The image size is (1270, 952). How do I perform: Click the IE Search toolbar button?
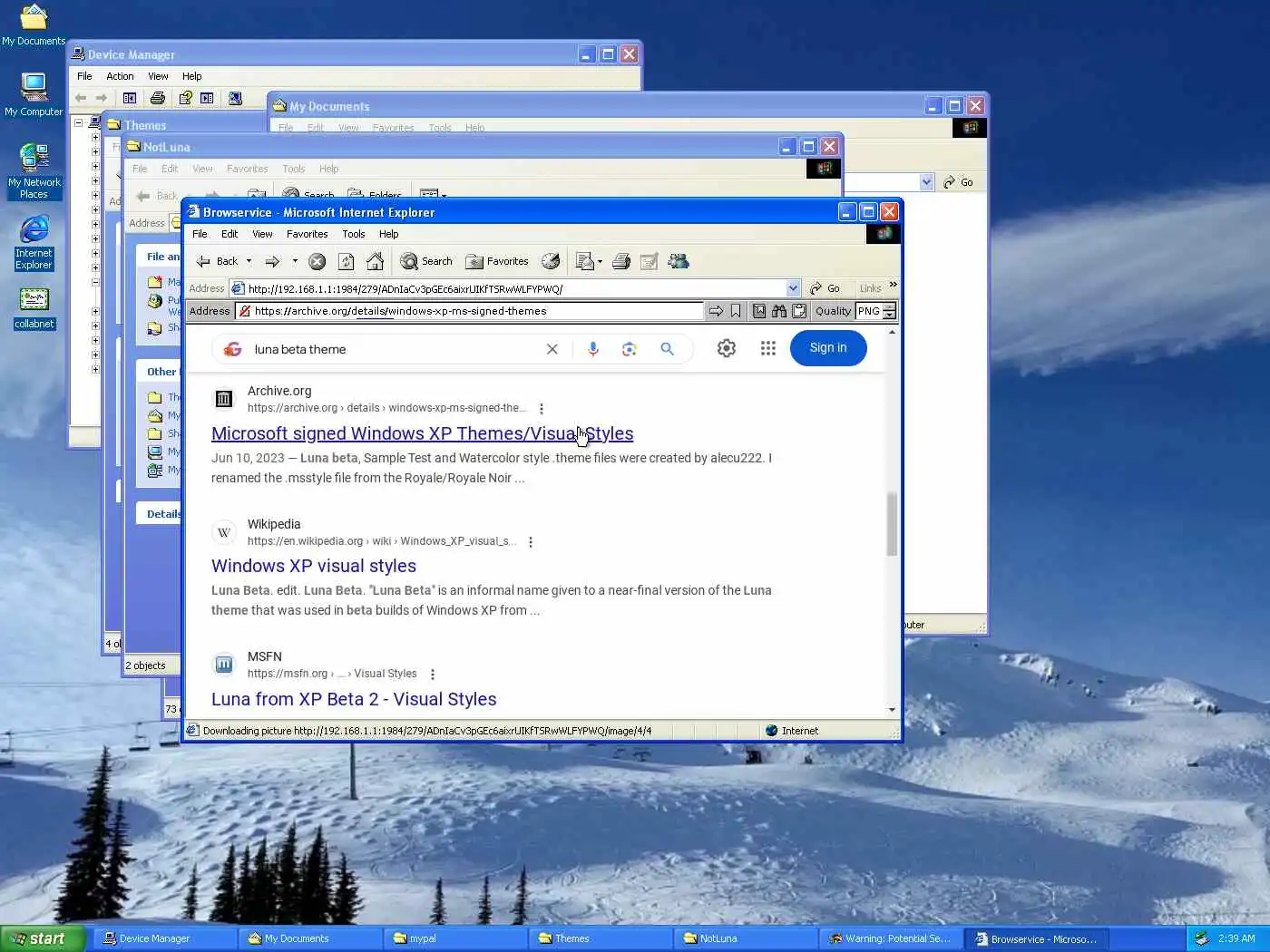[x=426, y=261]
